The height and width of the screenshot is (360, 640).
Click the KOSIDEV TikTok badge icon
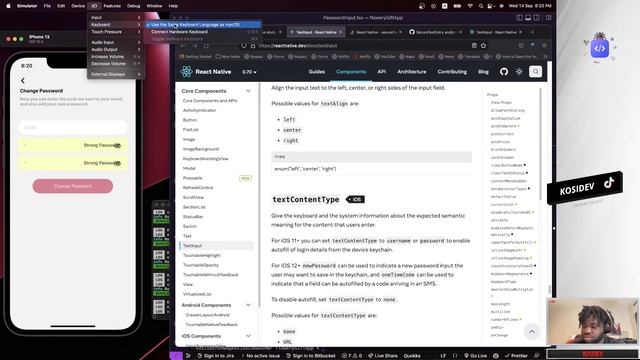pos(609,183)
